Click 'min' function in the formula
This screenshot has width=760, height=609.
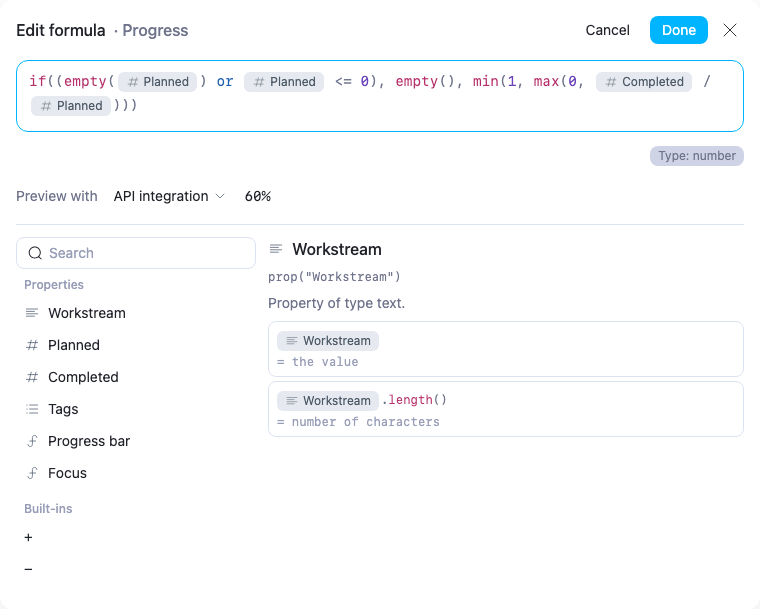(x=486, y=81)
